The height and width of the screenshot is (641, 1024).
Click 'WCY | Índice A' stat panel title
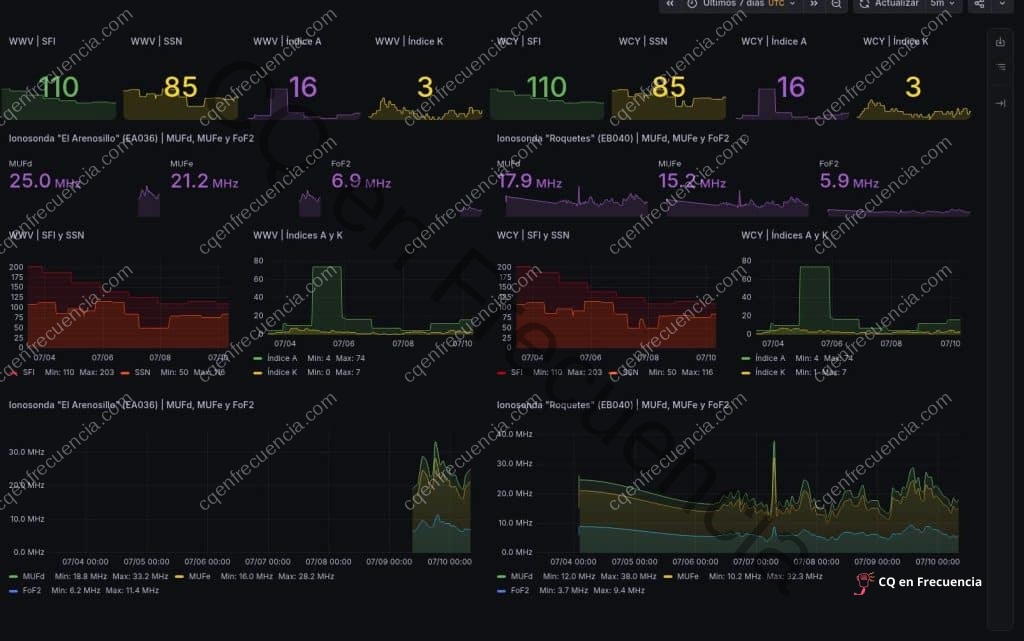(x=774, y=41)
